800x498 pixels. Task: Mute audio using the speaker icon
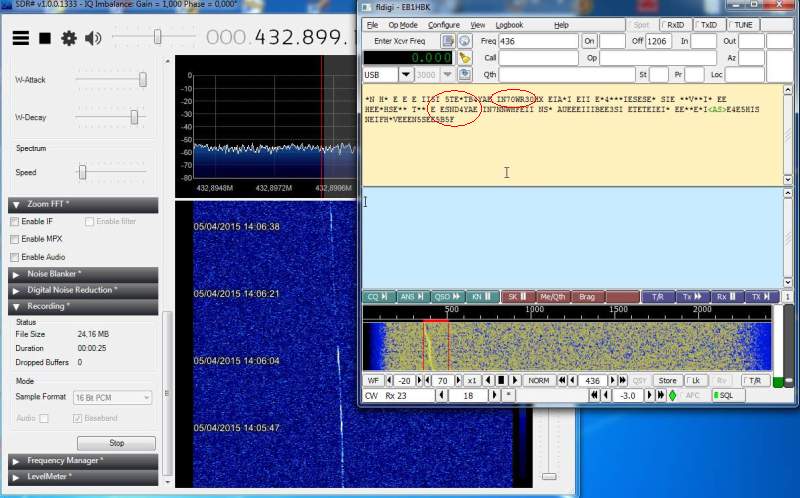(93, 38)
